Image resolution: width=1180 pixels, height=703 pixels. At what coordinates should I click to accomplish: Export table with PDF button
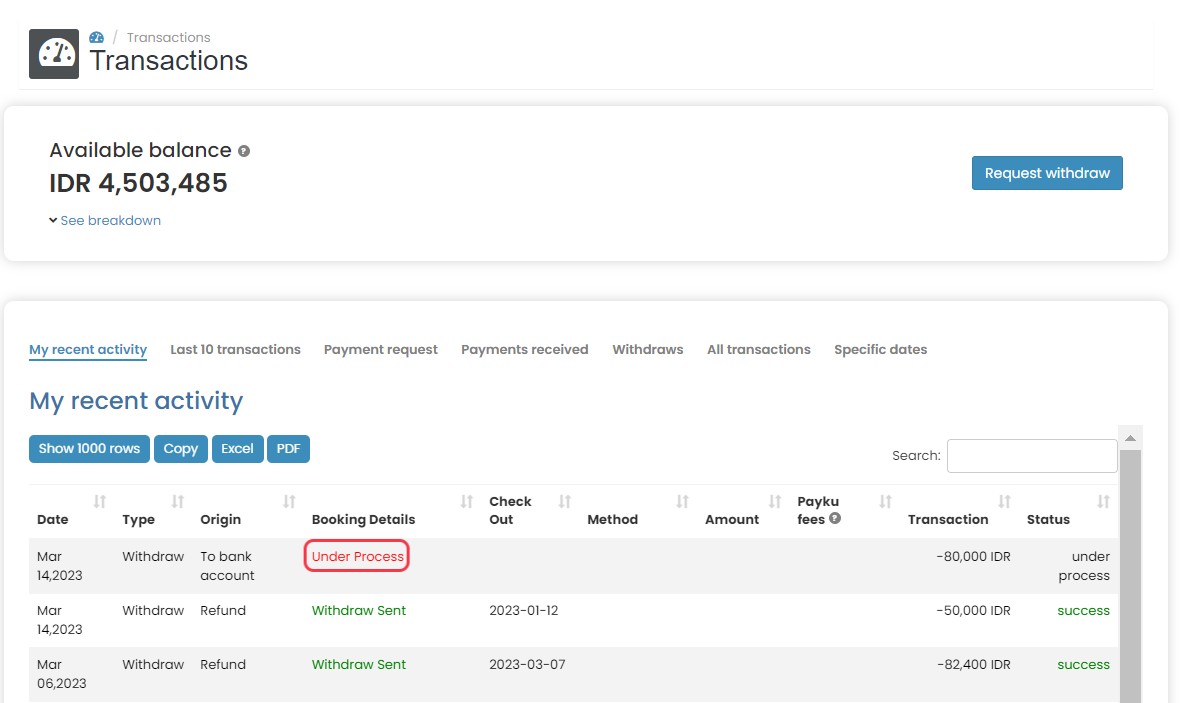click(x=288, y=449)
